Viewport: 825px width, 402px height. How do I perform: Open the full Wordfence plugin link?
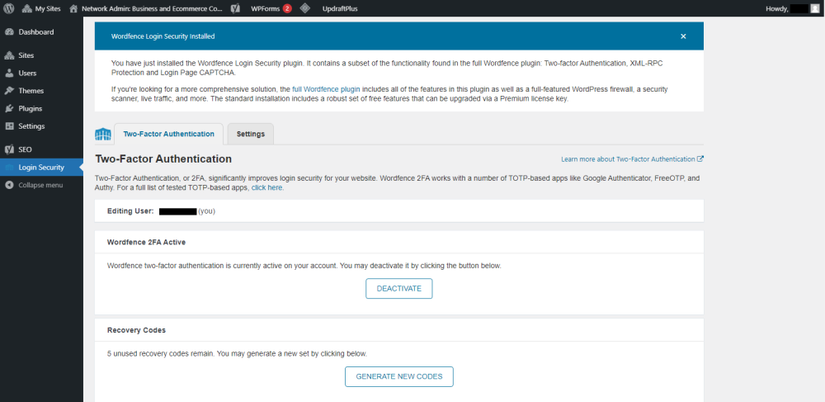pyautogui.click(x=326, y=89)
